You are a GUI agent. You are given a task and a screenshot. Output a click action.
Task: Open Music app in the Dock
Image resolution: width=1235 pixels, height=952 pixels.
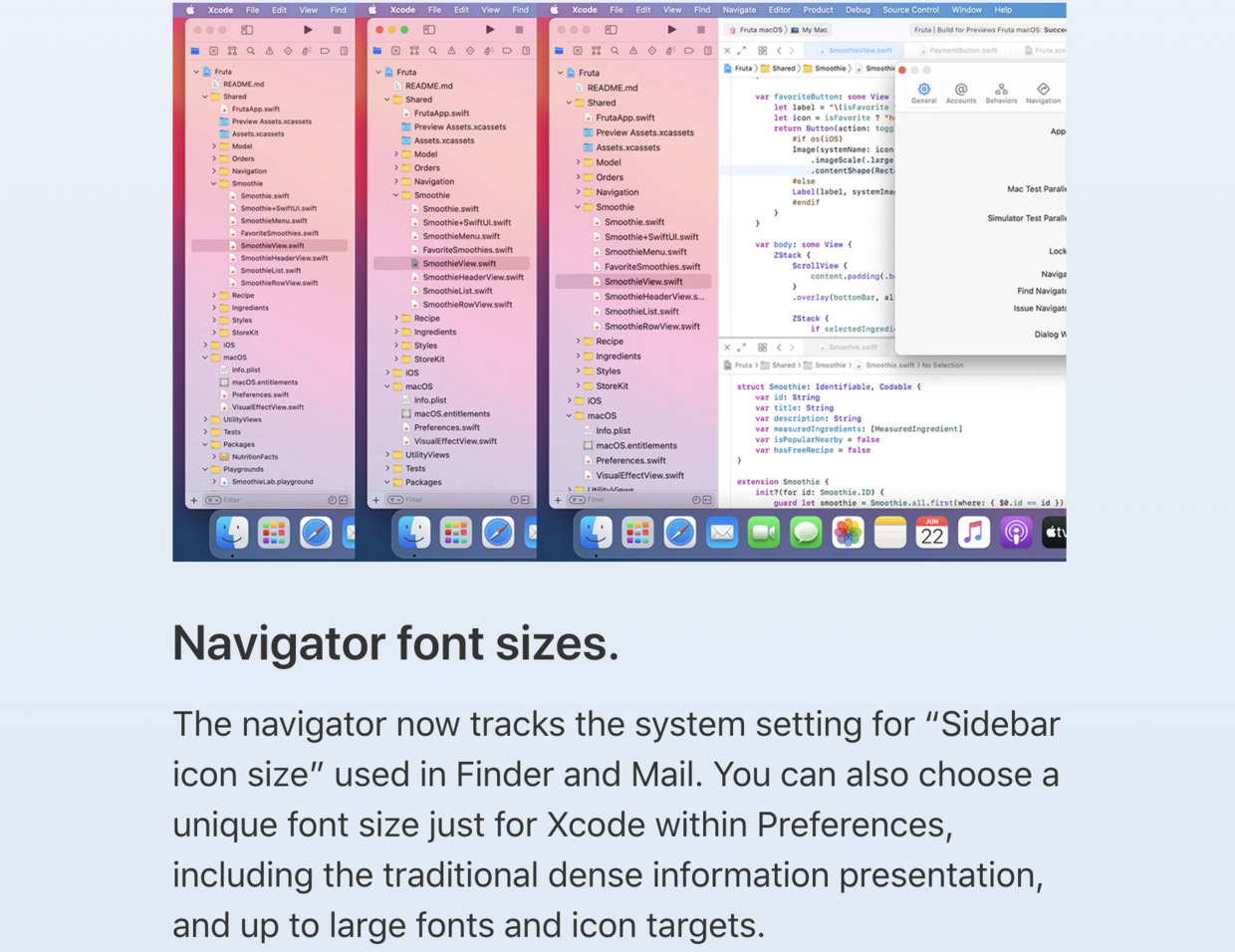click(973, 534)
